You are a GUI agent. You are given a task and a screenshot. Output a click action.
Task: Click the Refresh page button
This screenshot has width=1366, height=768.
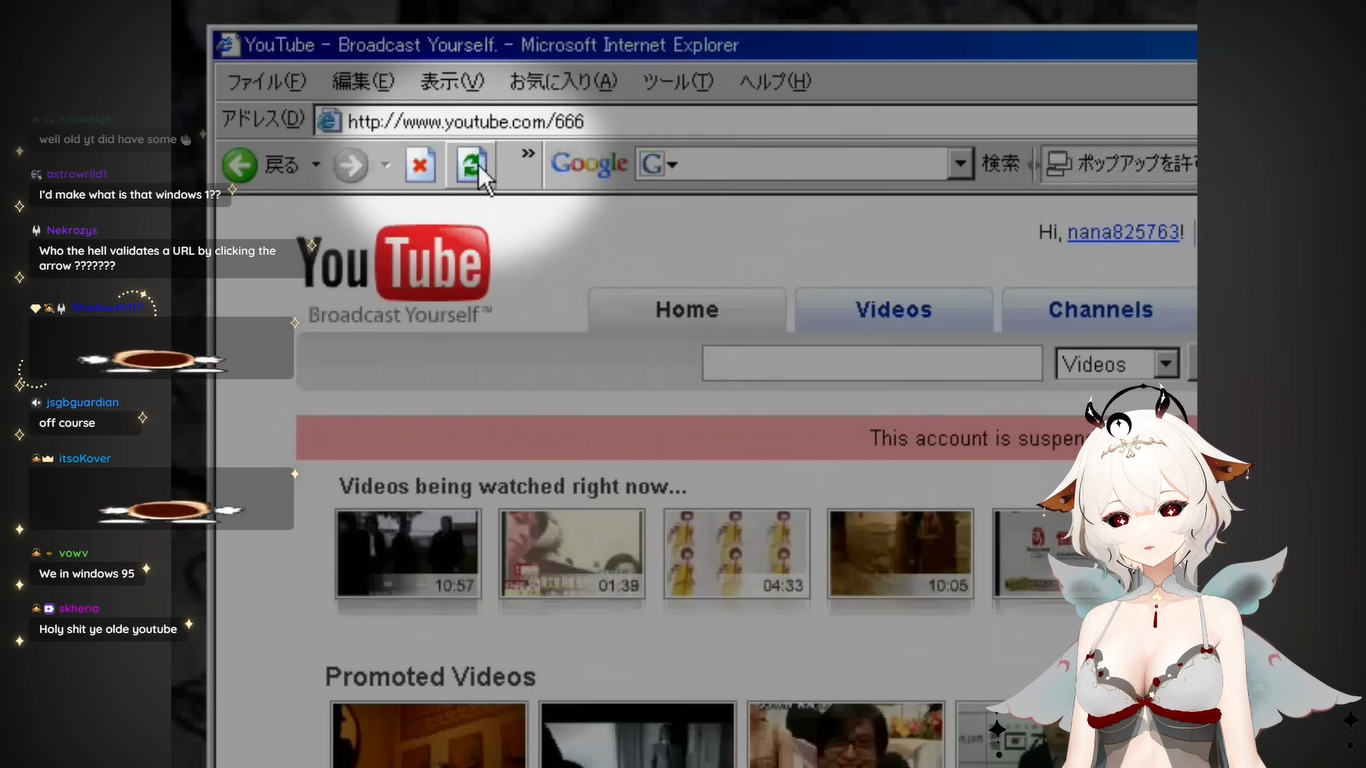coord(472,165)
